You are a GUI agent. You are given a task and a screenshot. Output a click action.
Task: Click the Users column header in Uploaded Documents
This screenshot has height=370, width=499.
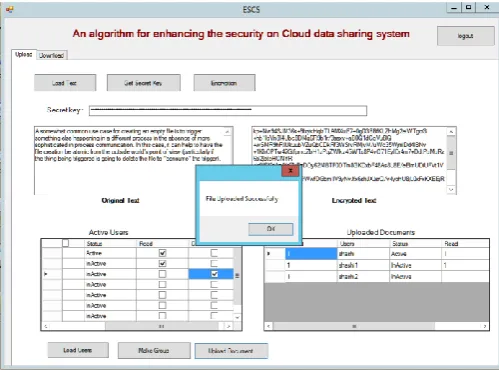pos(363,244)
